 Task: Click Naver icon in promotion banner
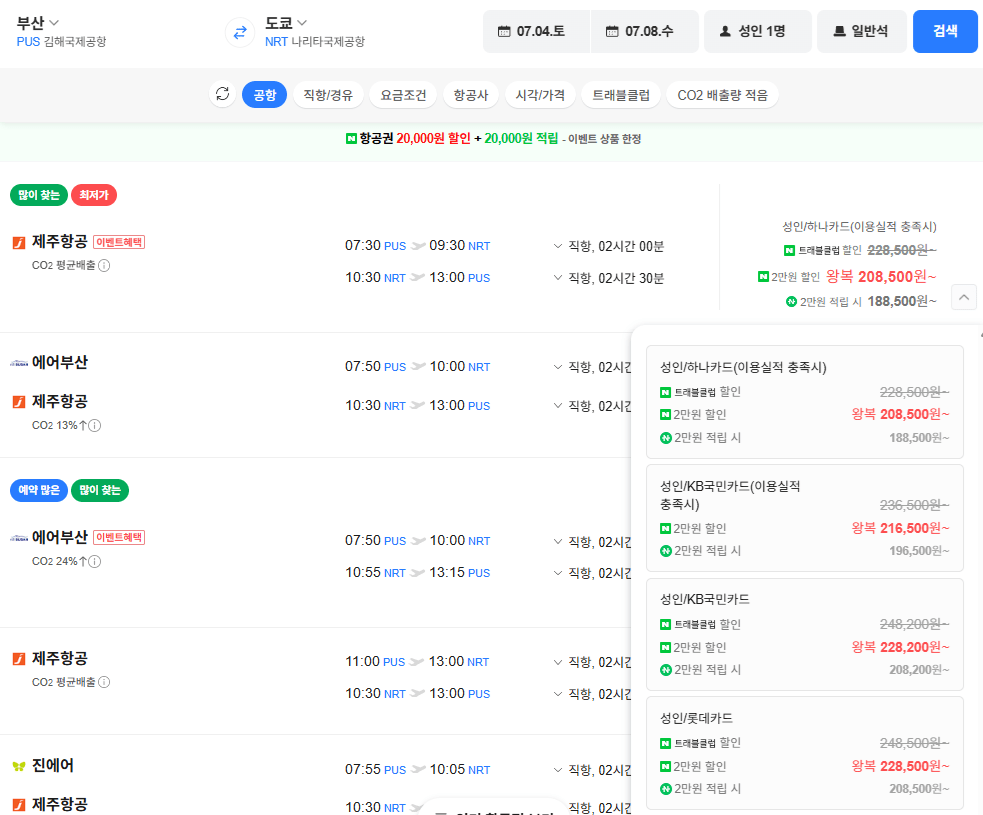(351, 138)
